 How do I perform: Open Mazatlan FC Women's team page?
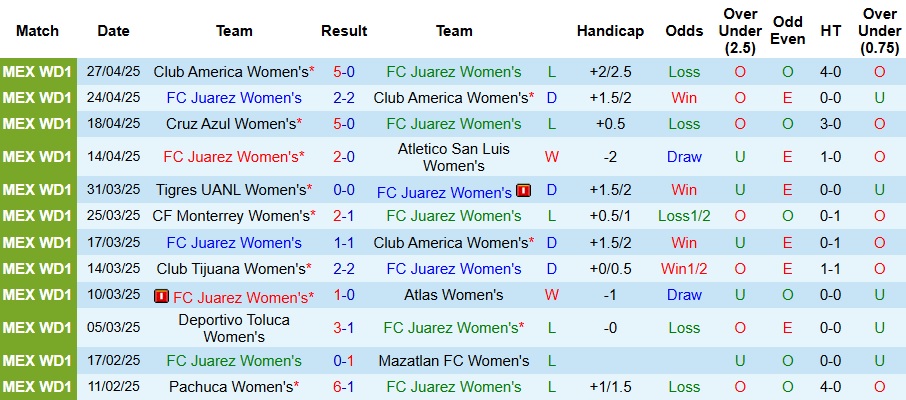click(454, 361)
